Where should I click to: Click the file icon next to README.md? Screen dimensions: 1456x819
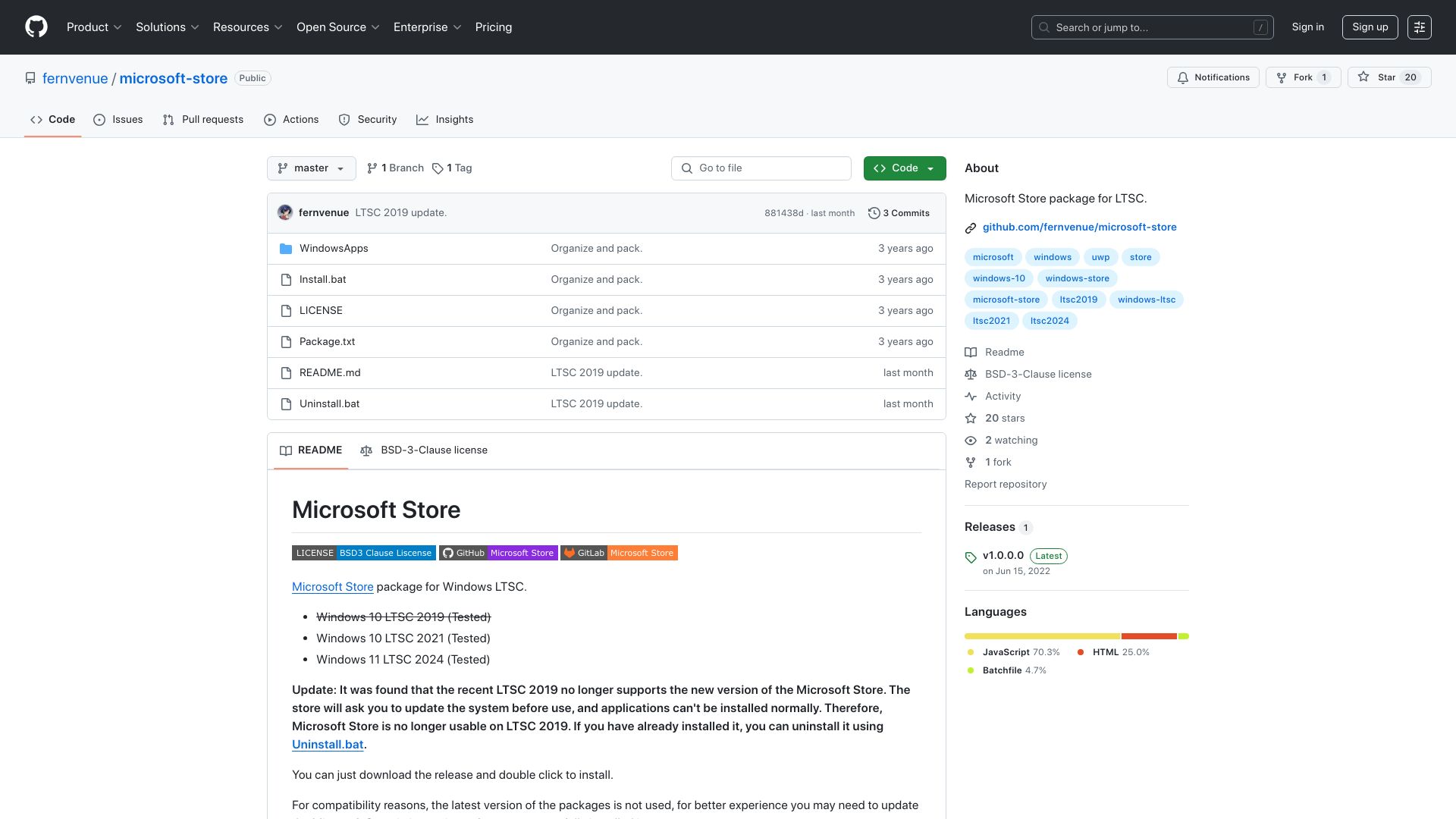click(286, 373)
